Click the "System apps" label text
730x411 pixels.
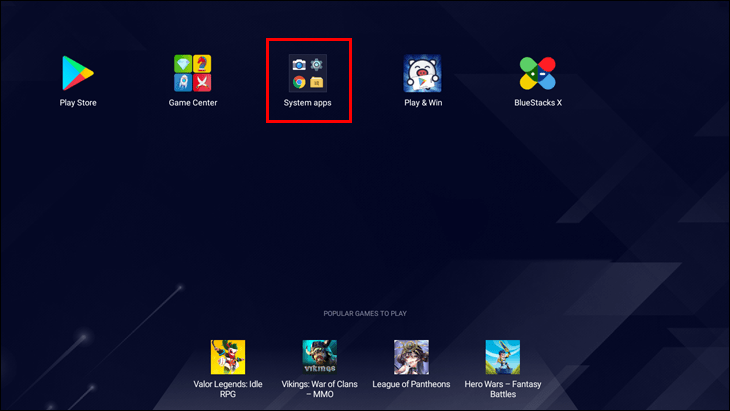tap(308, 103)
